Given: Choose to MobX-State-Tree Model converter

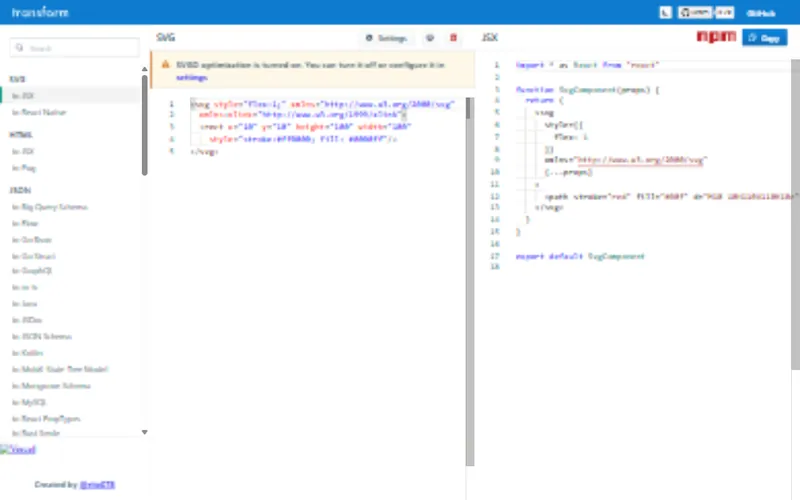Looking at the screenshot, I should click(70, 369).
